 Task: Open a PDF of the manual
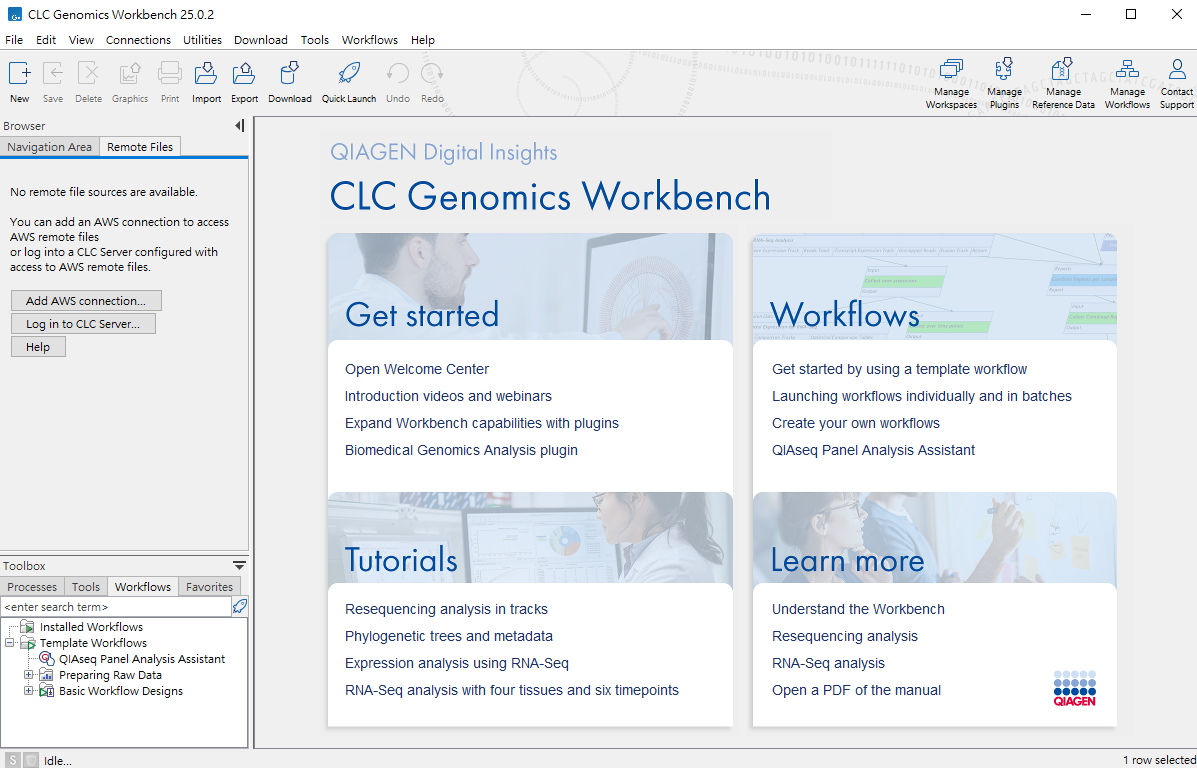857,690
